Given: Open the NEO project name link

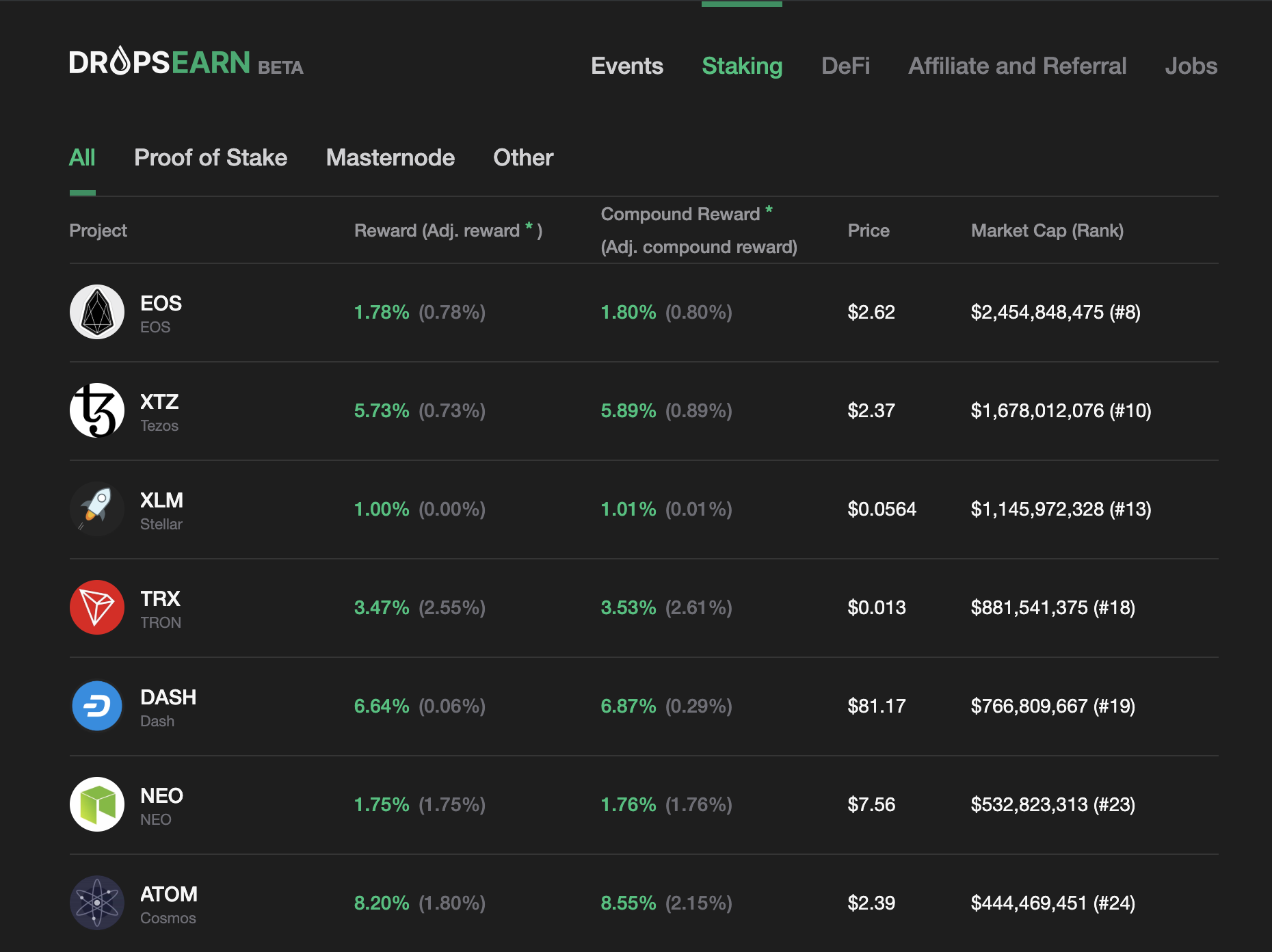Looking at the screenshot, I should click(161, 795).
